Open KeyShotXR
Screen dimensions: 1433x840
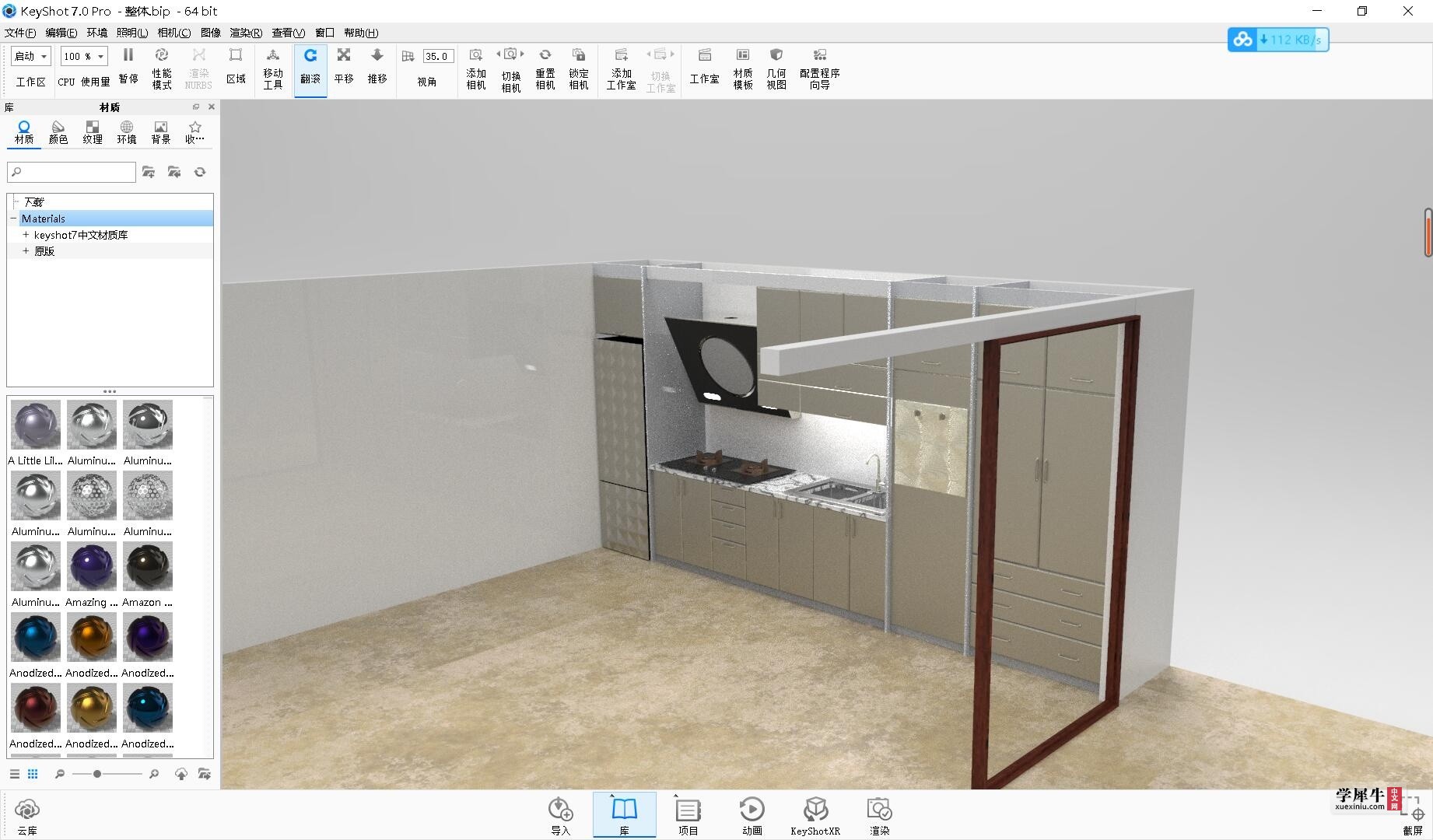pos(815,816)
